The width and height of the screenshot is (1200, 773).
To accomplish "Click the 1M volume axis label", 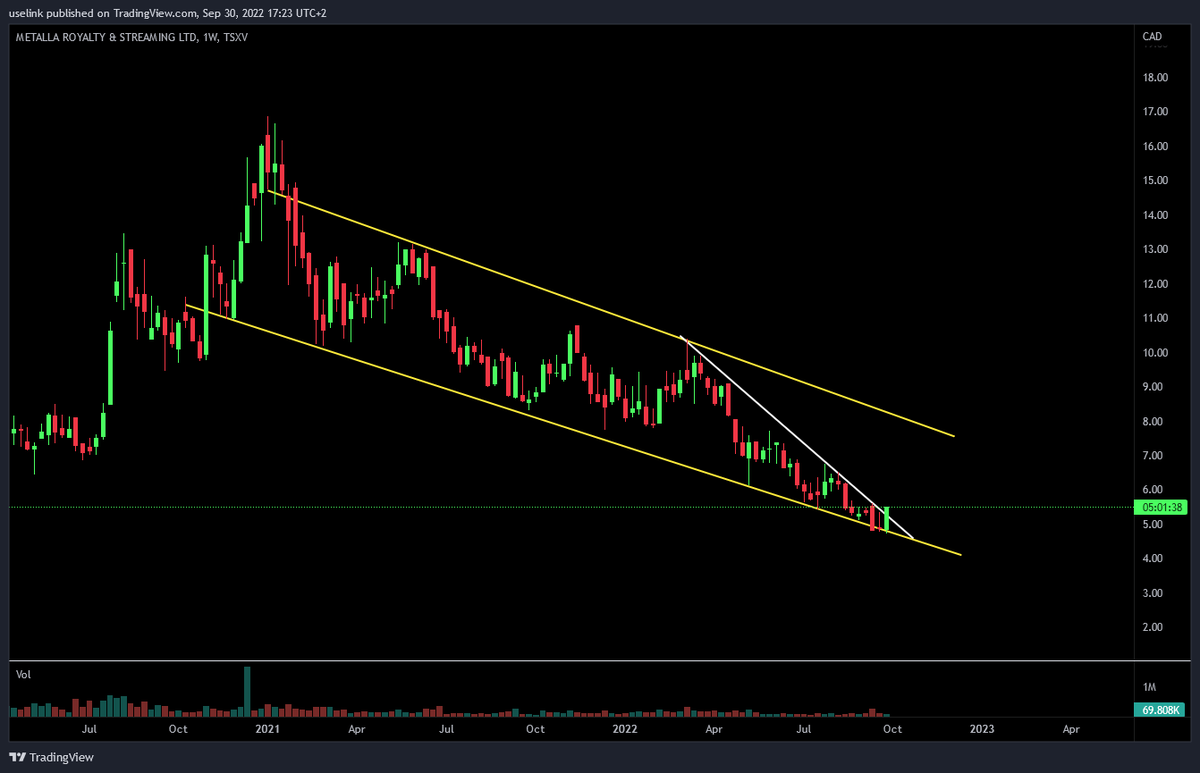I will pos(1149,687).
